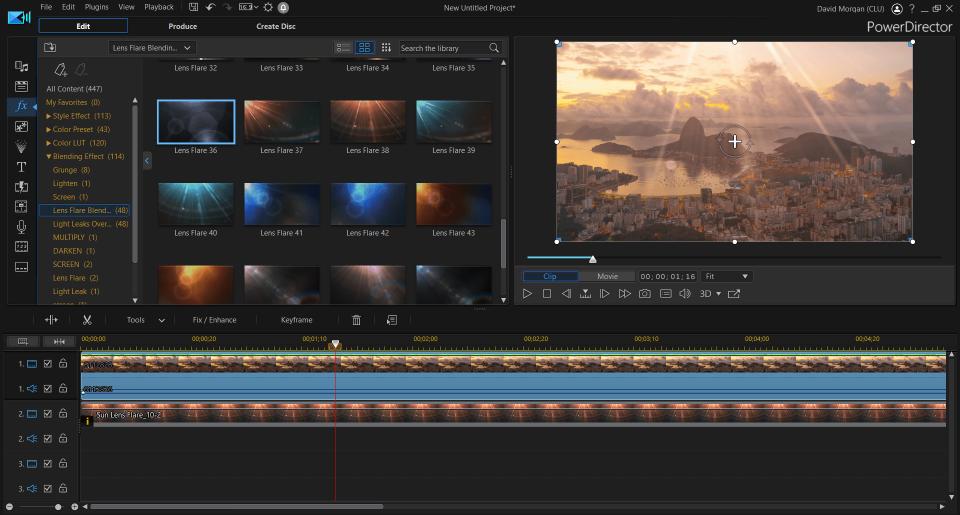Adjust preview volume speaker icon
Image resolution: width=960 pixels, height=515 pixels.
point(685,294)
